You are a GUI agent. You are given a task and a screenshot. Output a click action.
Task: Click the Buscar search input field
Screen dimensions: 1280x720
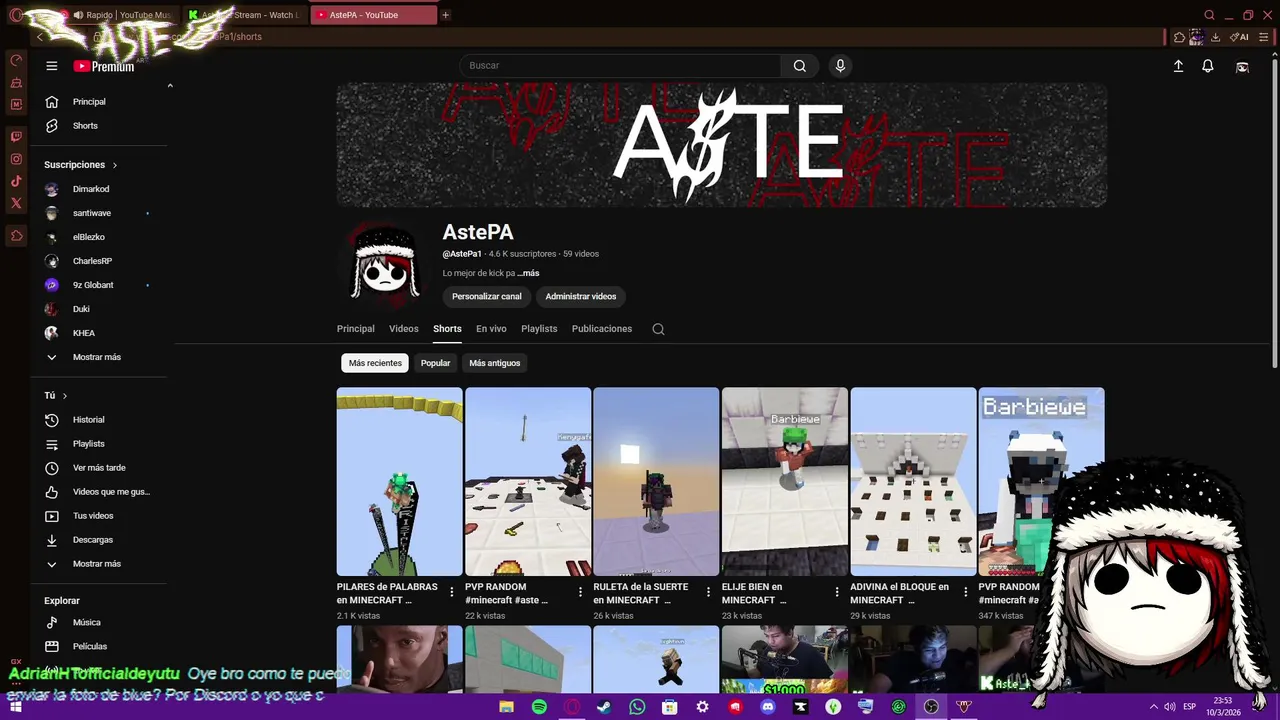click(620, 66)
